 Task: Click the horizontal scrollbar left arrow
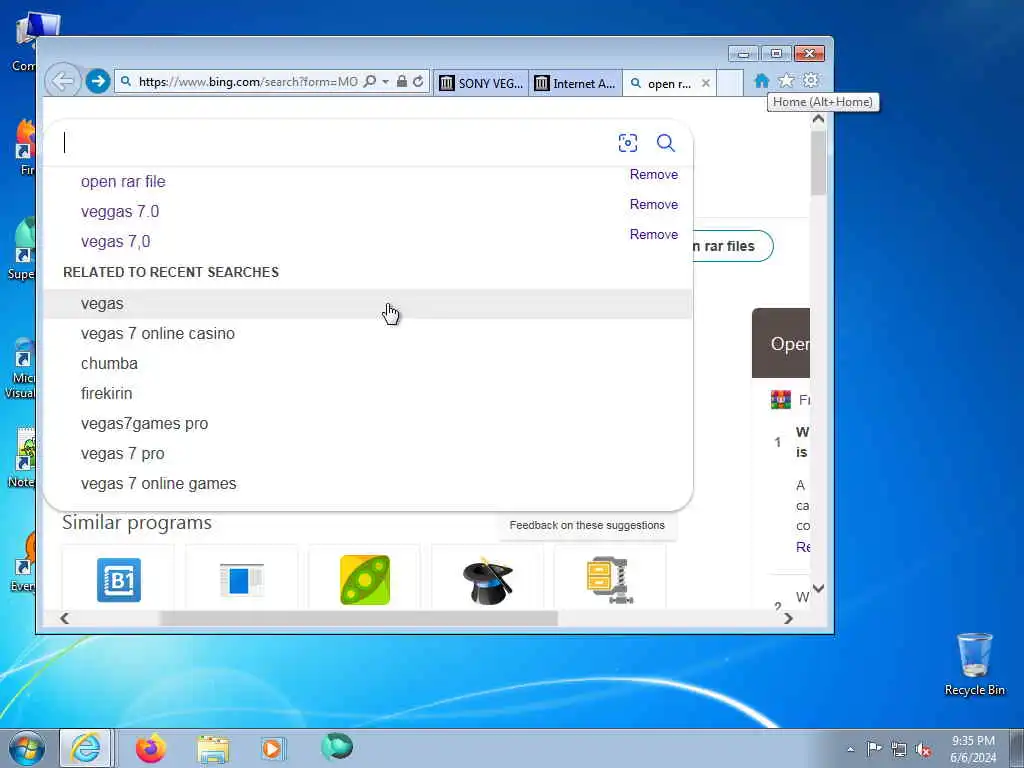click(64, 618)
